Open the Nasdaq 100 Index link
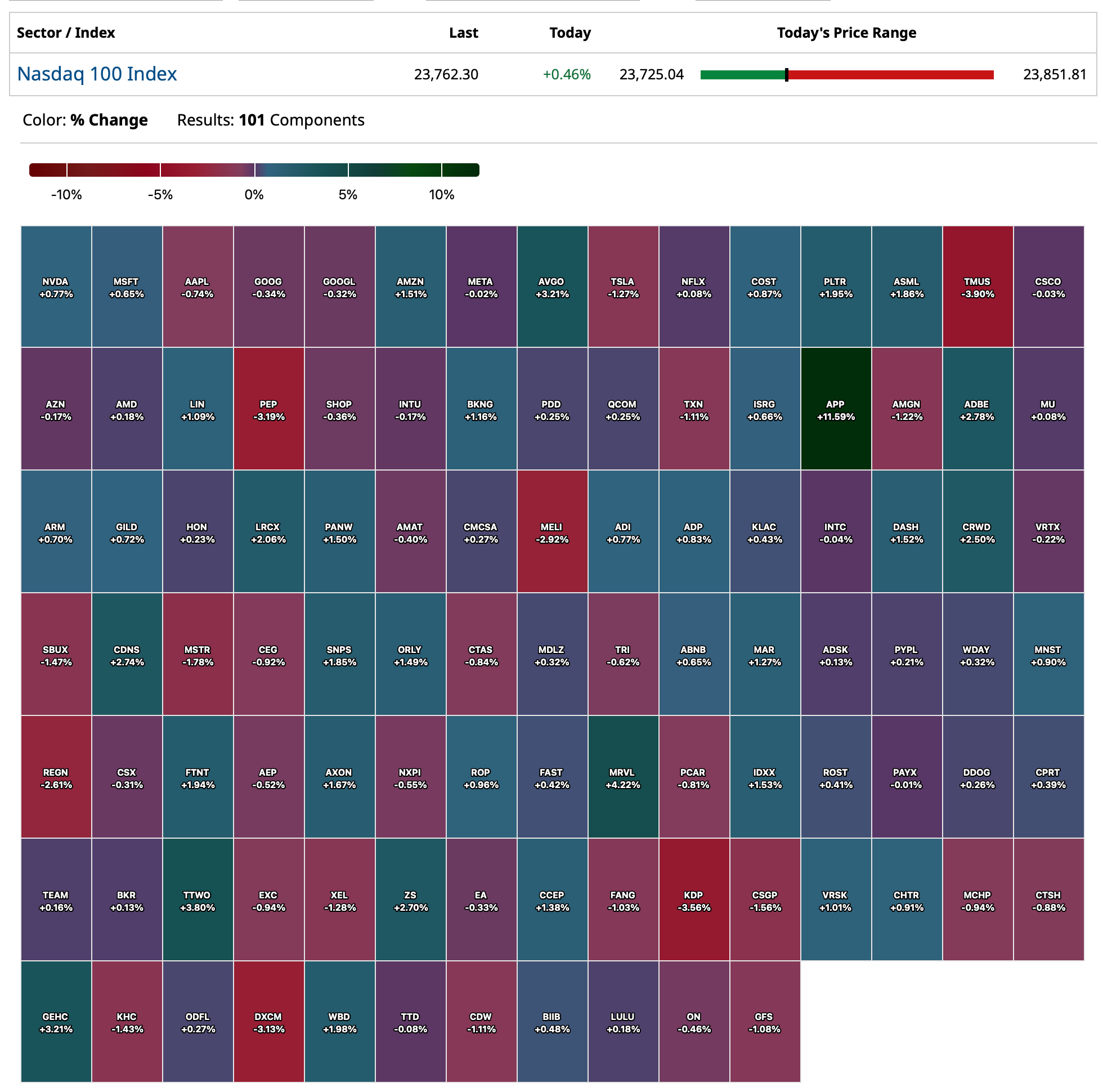This screenshot has height=1092, width=1103. tap(97, 74)
